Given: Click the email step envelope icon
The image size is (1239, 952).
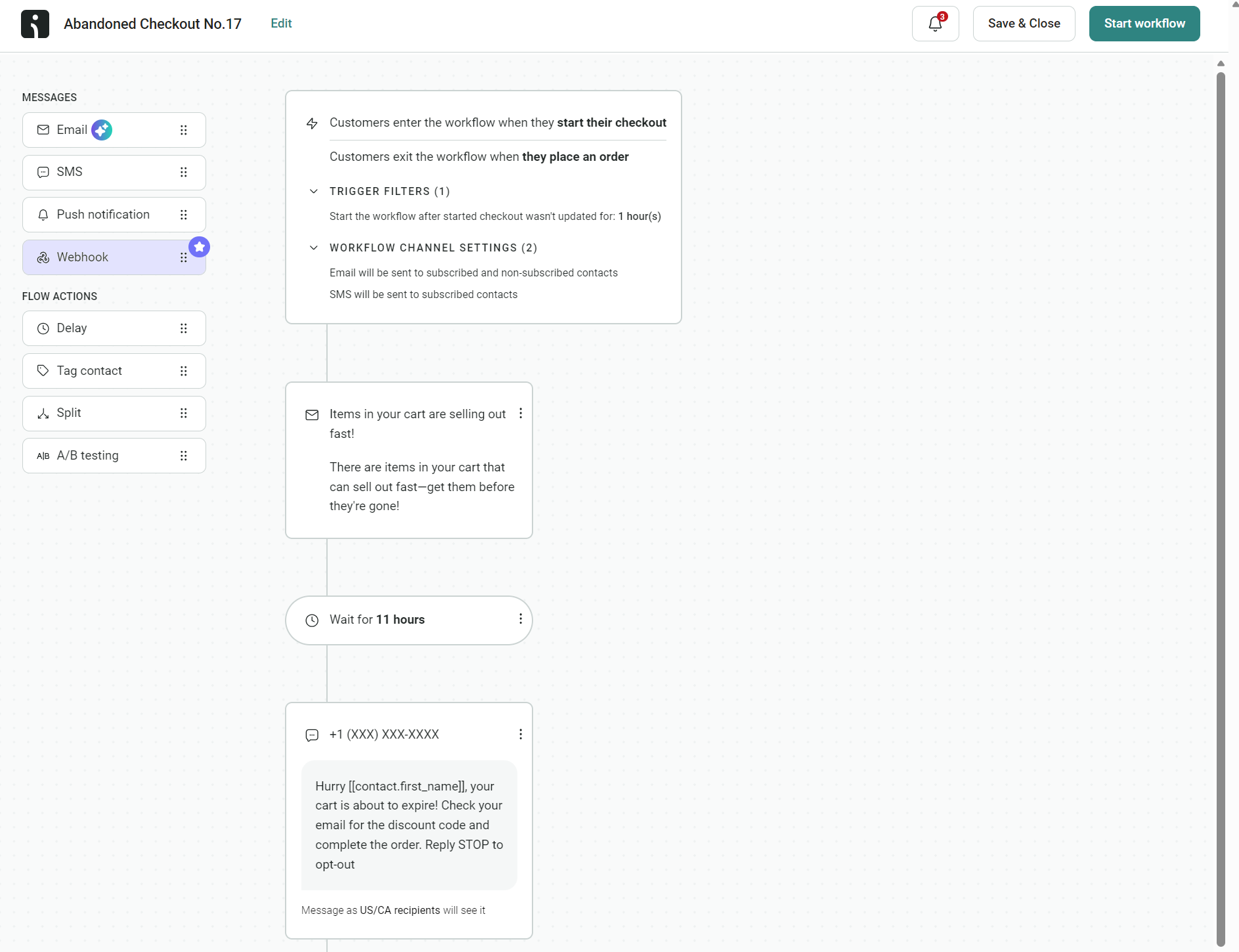Looking at the screenshot, I should [x=313, y=415].
